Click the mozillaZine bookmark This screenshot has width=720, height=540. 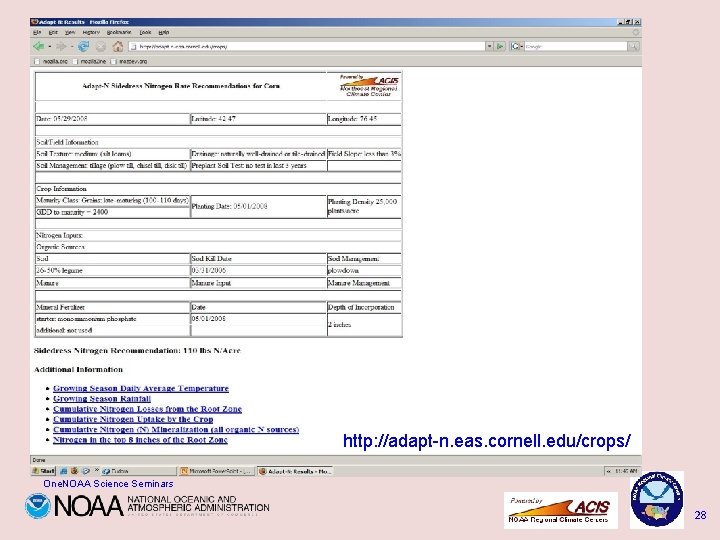pyautogui.click(x=89, y=61)
